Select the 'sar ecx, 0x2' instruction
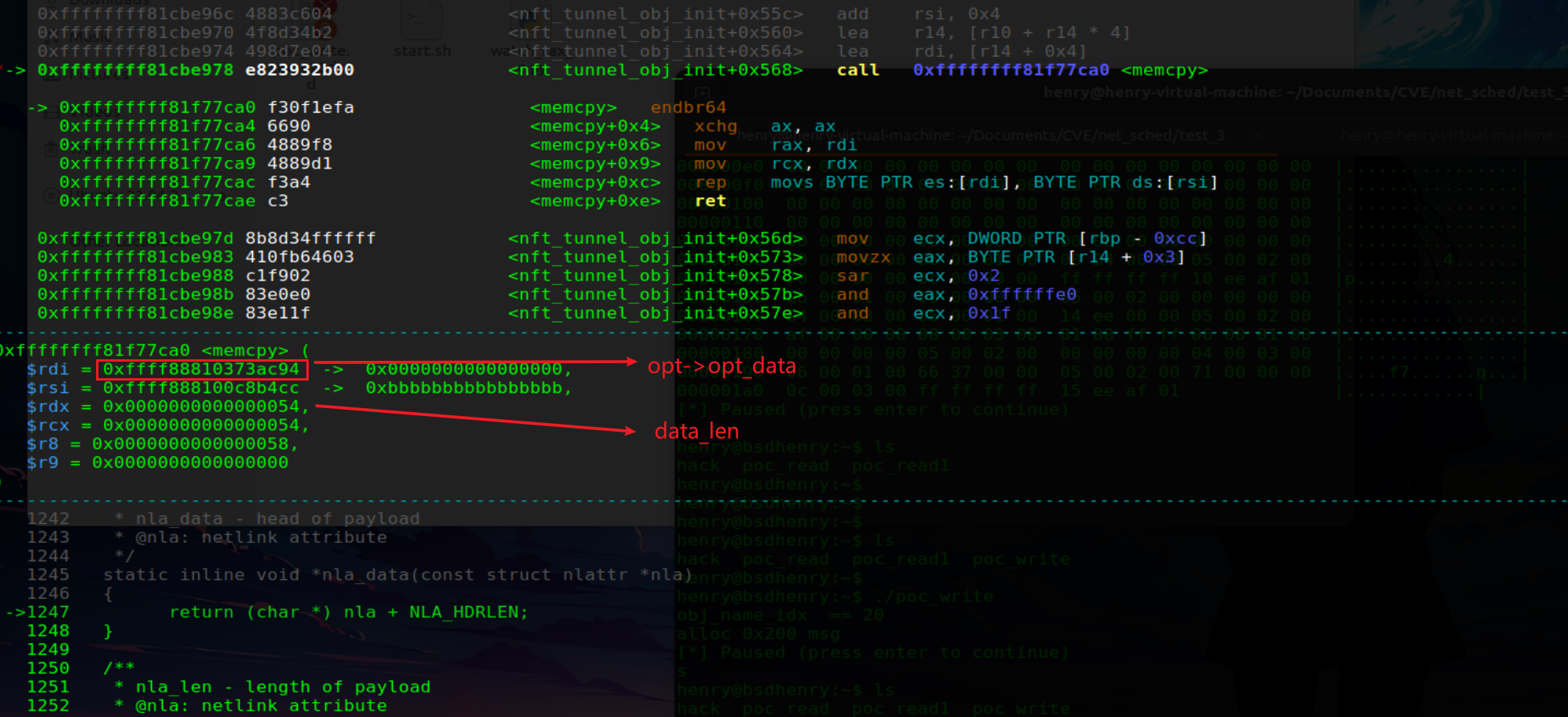The width and height of the screenshot is (1568, 717). point(917,276)
